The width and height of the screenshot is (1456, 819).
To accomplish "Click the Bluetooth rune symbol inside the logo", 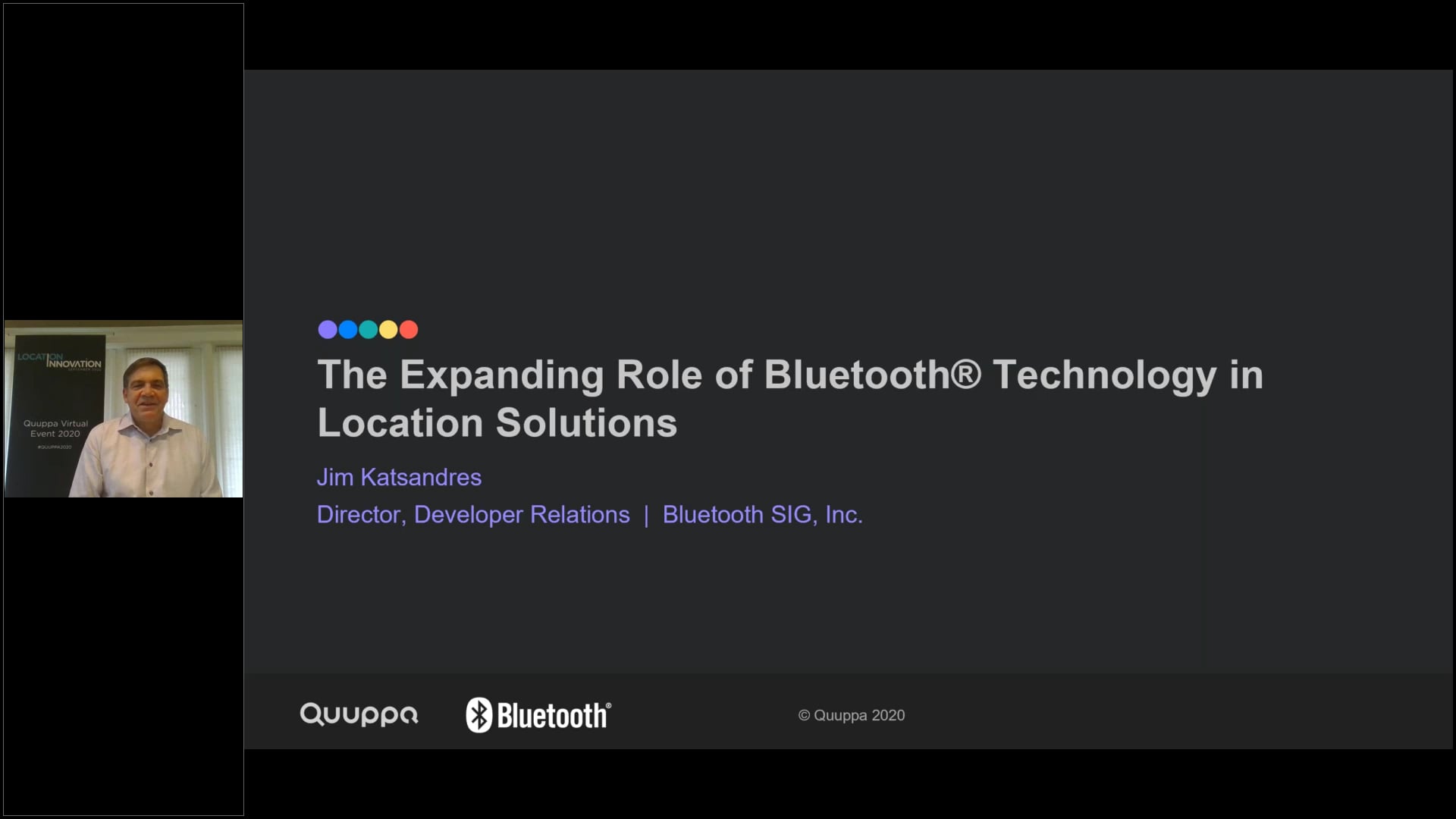I will coord(479,714).
